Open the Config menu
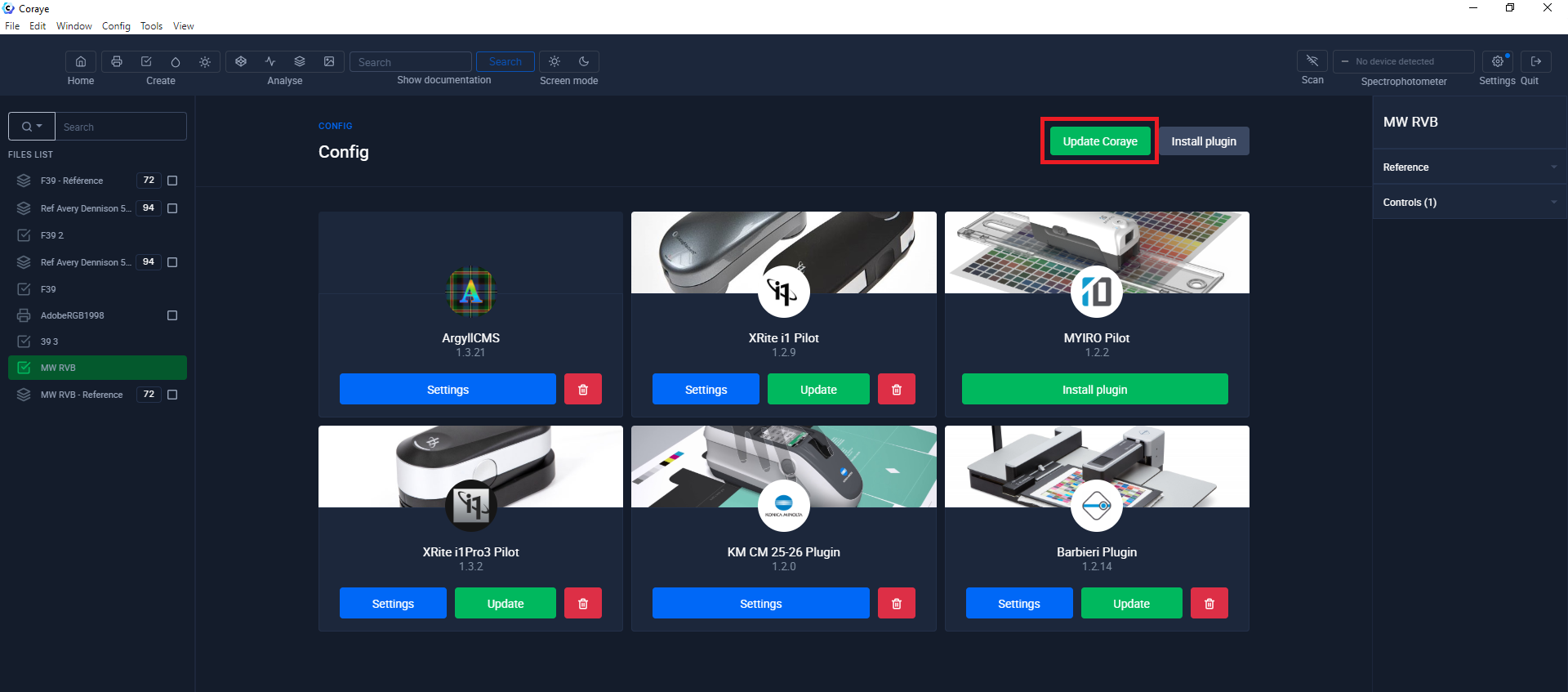The image size is (1568, 692). click(x=116, y=26)
